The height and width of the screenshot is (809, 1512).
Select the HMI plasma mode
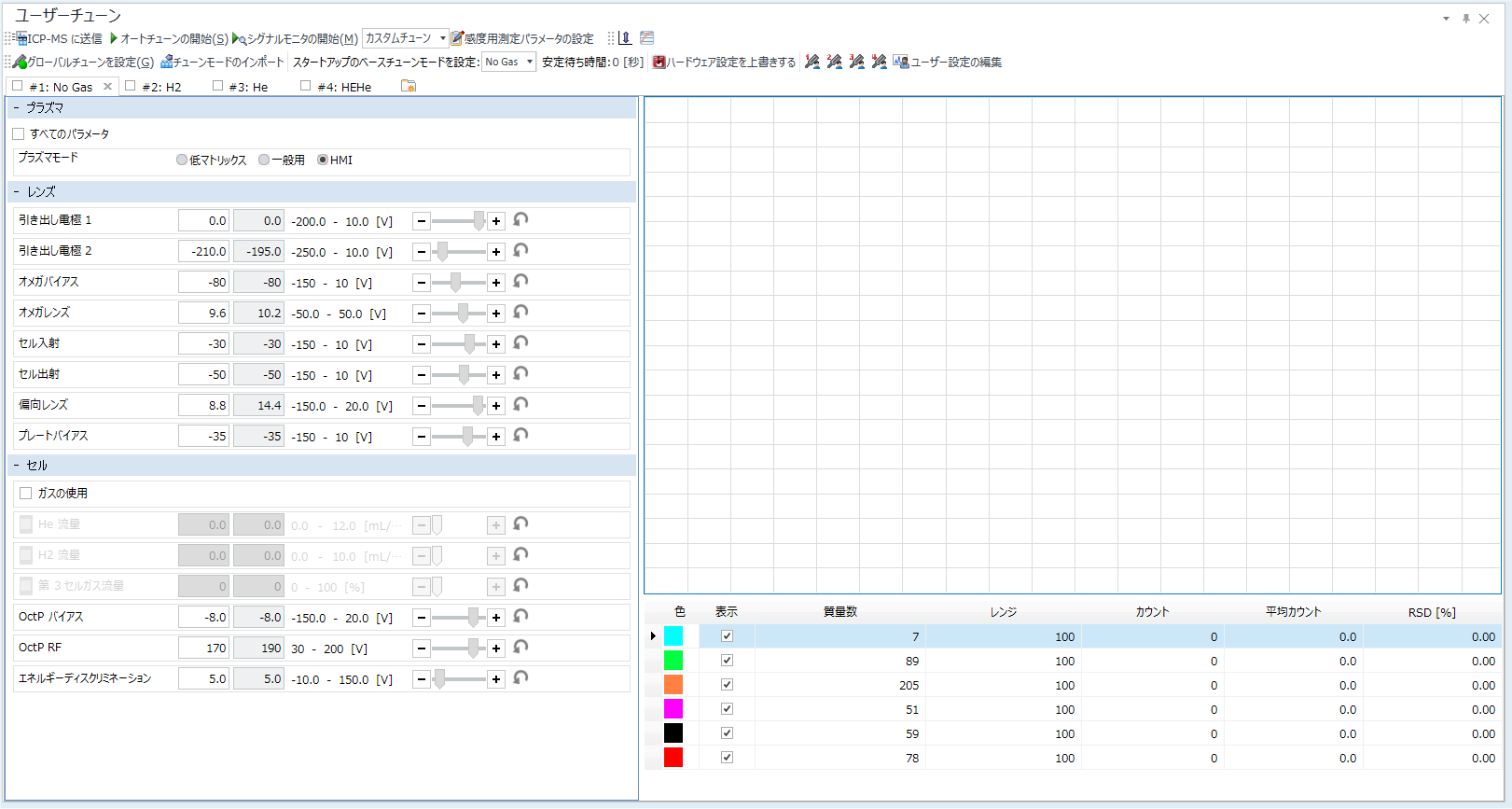[323, 160]
